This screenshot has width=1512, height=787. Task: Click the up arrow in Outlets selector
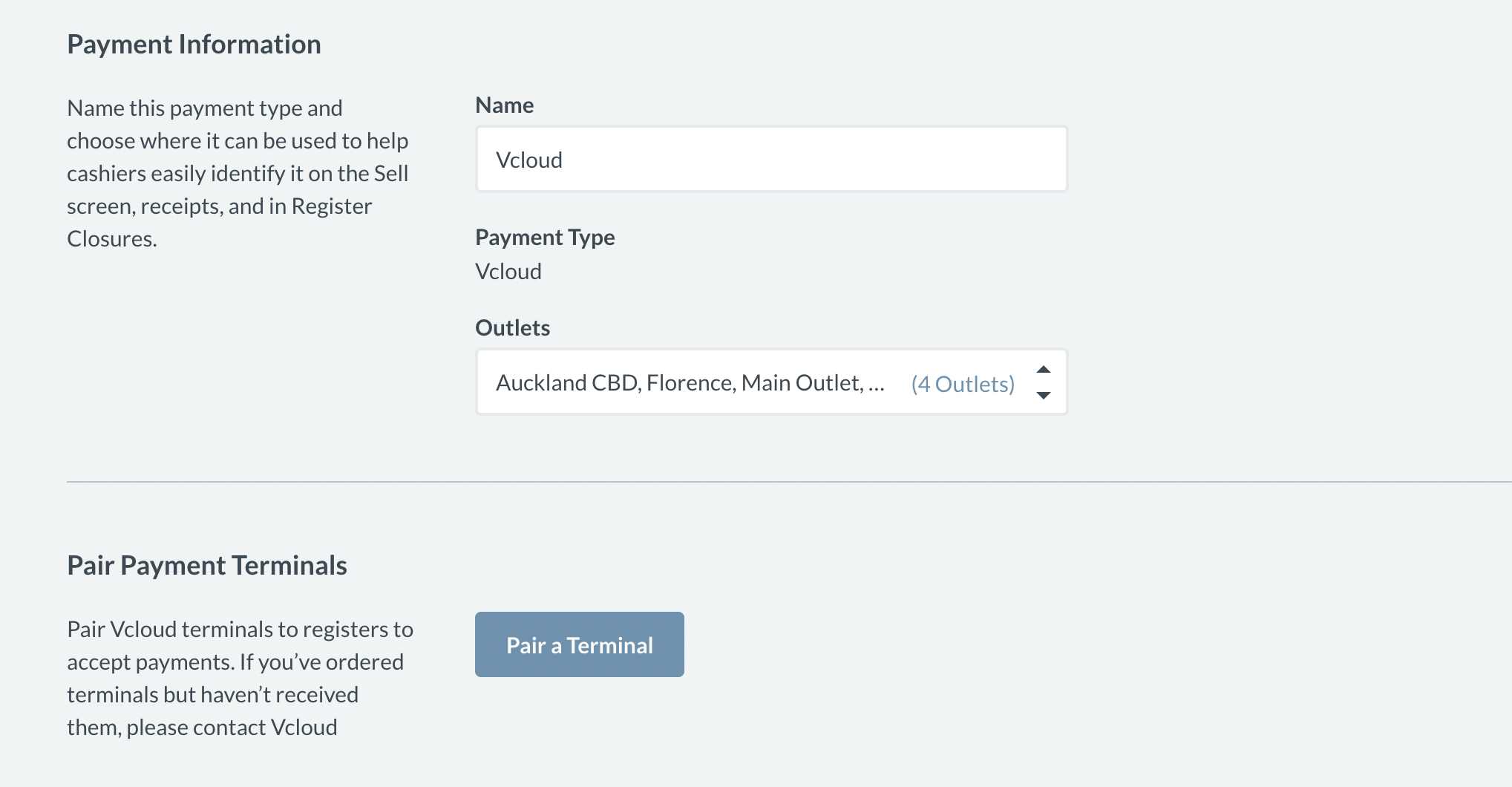[1043, 370]
